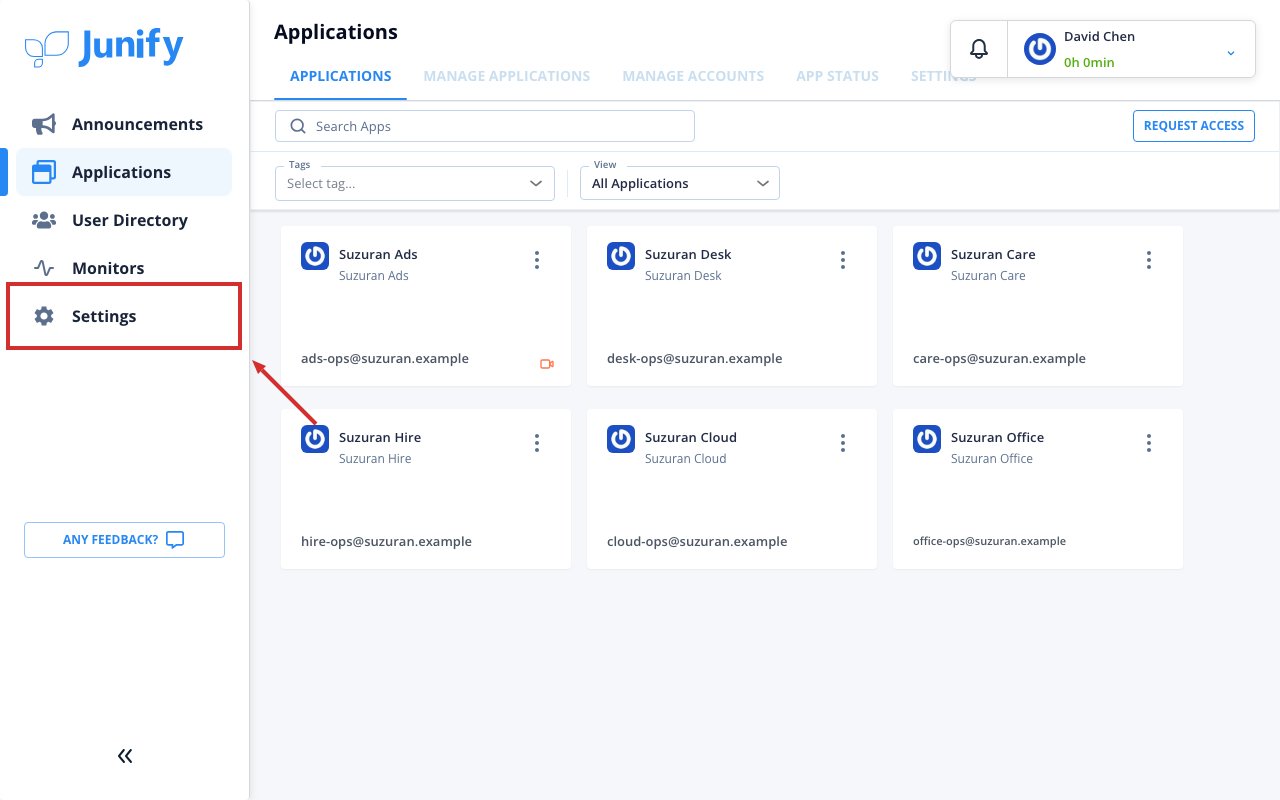This screenshot has height=800, width=1280.
Task: Collapse the sidebar with double chevron
Action: point(125,756)
